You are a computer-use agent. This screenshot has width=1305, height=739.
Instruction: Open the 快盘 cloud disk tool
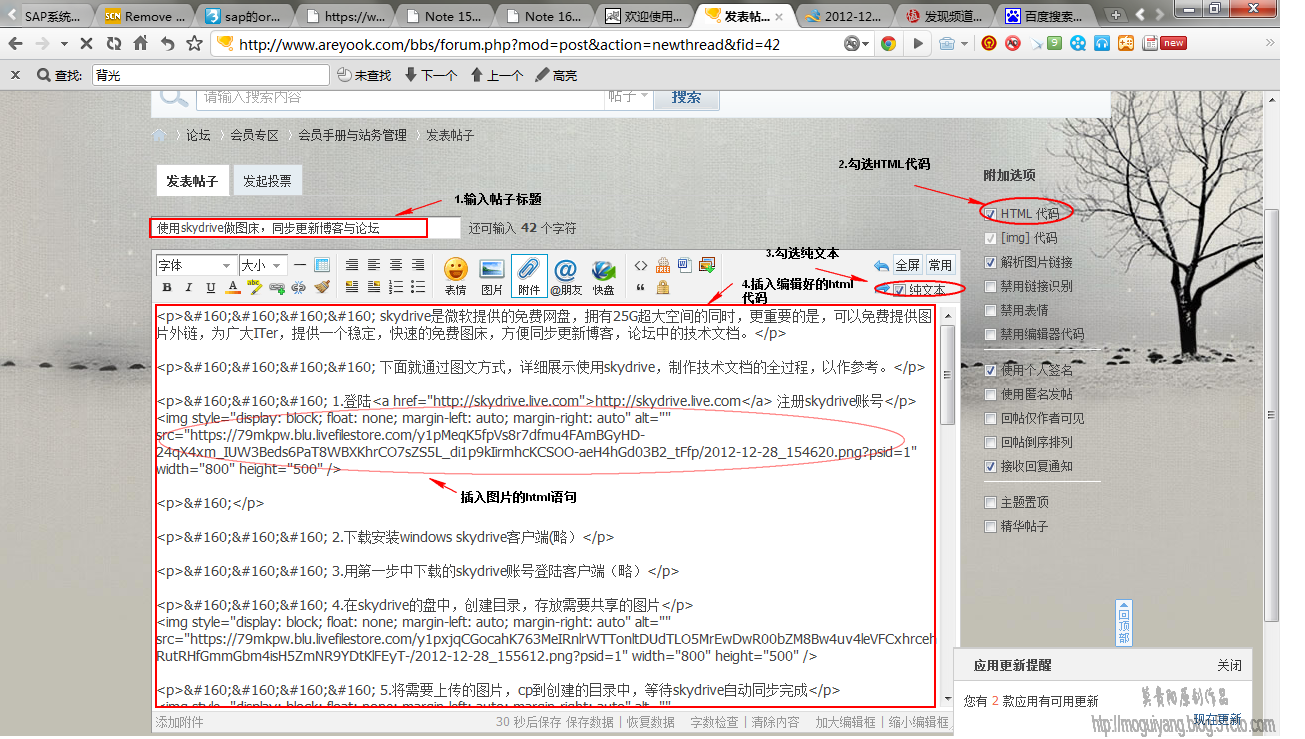(x=603, y=277)
